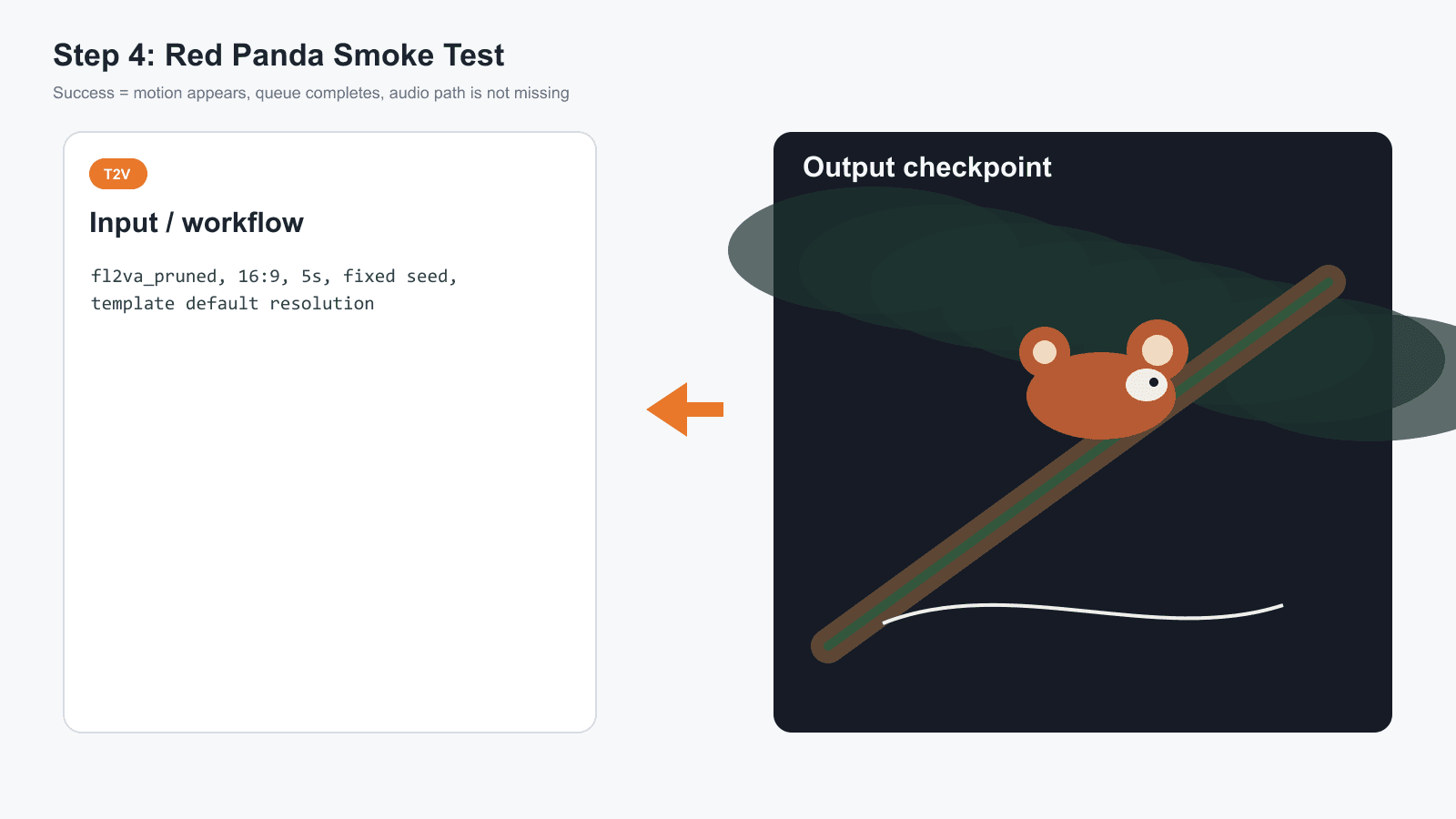Click the red panda's white eye

[x=1147, y=384]
